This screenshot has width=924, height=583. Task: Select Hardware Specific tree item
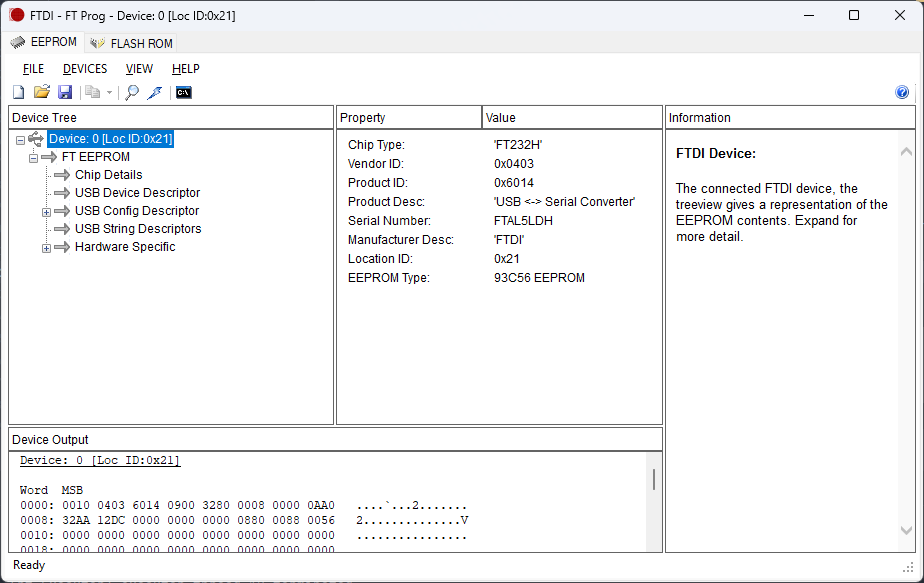point(125,247)
